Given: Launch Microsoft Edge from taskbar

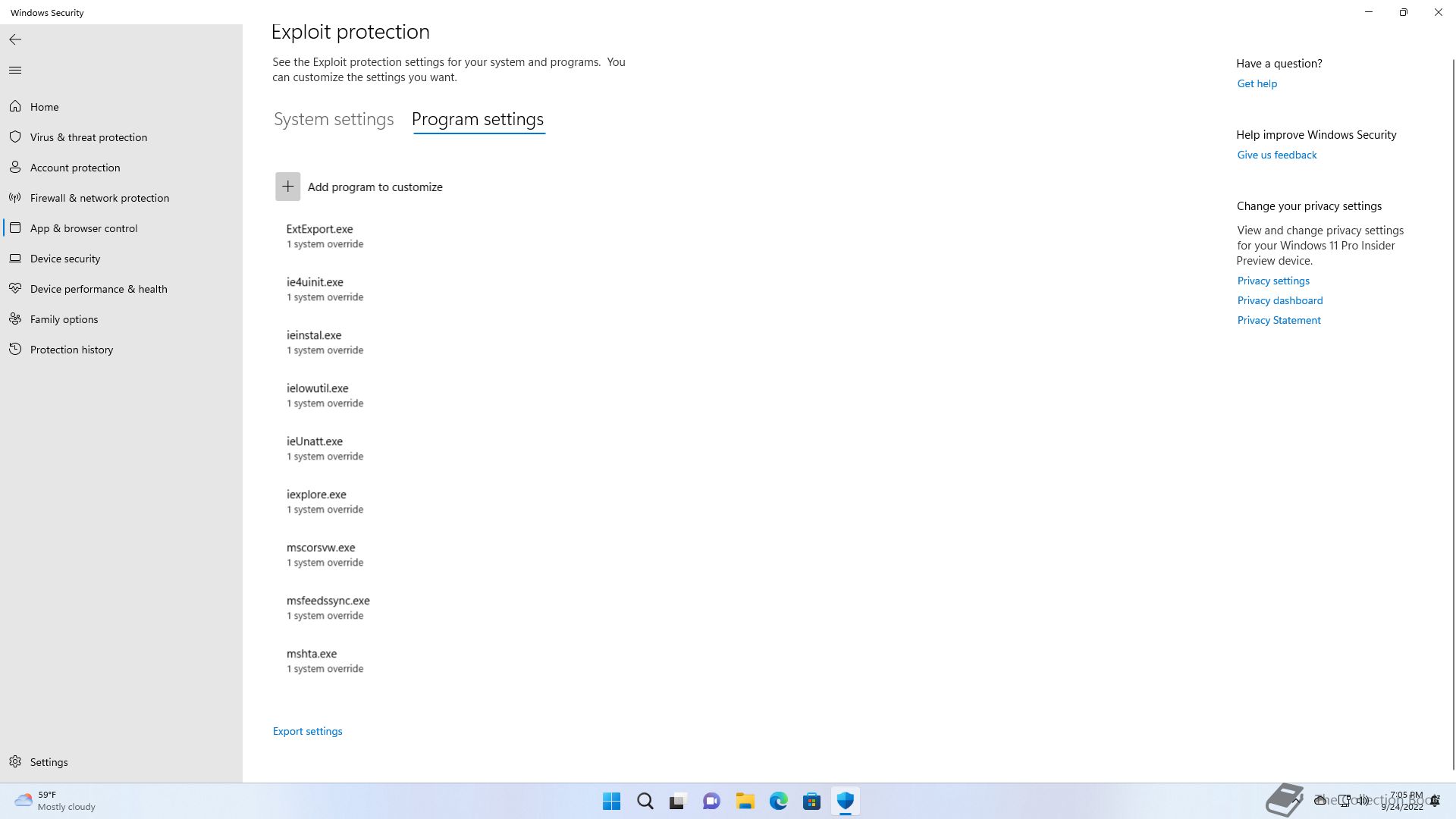Looking at the screenshot, I should pos(778,801).
